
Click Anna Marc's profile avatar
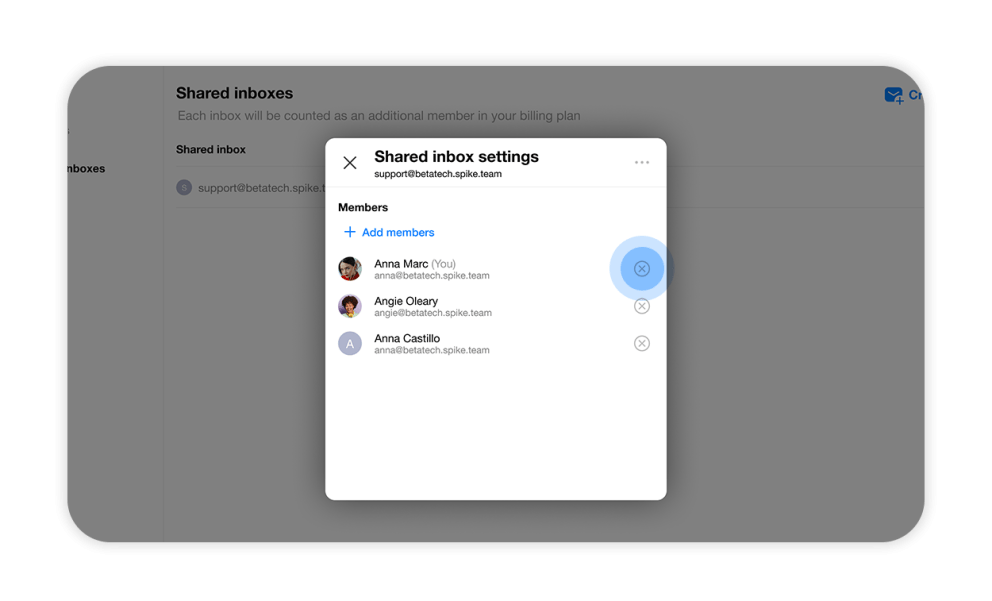coord(351,268)
